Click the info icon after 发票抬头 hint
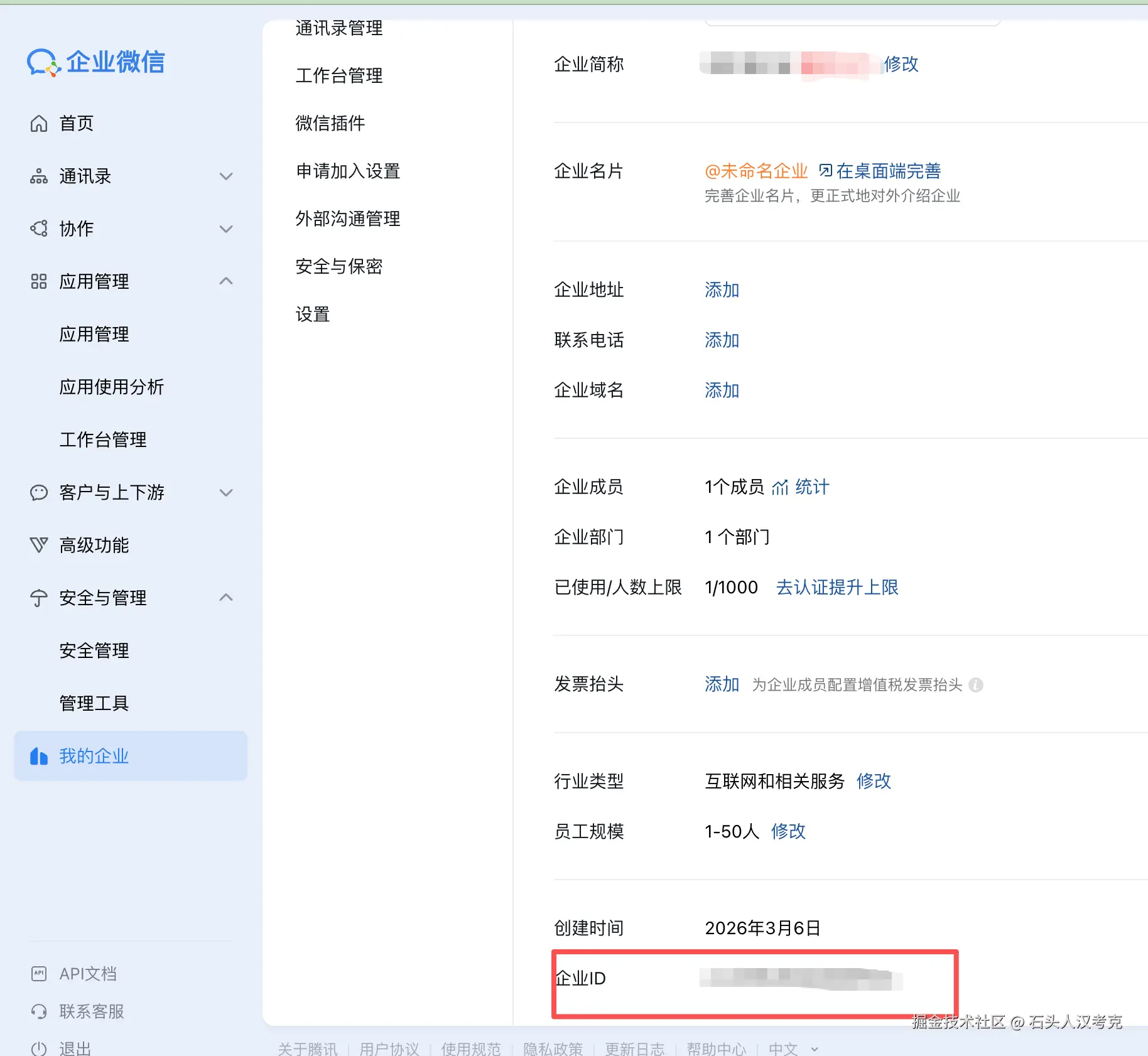The height and width of the screenshot is (1056, 1148). coord(976,685)
